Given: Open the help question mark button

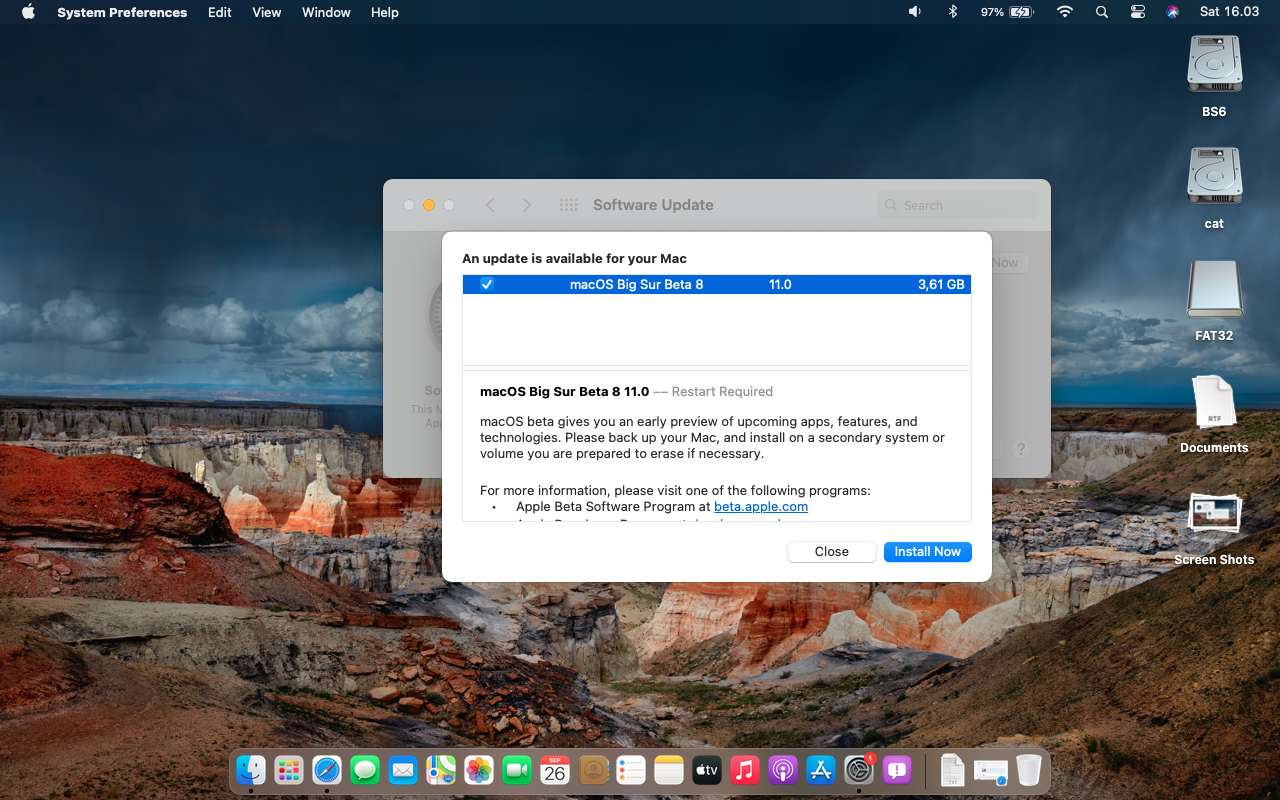Looking at the screenshot, I should click(x=1021, y=450).
